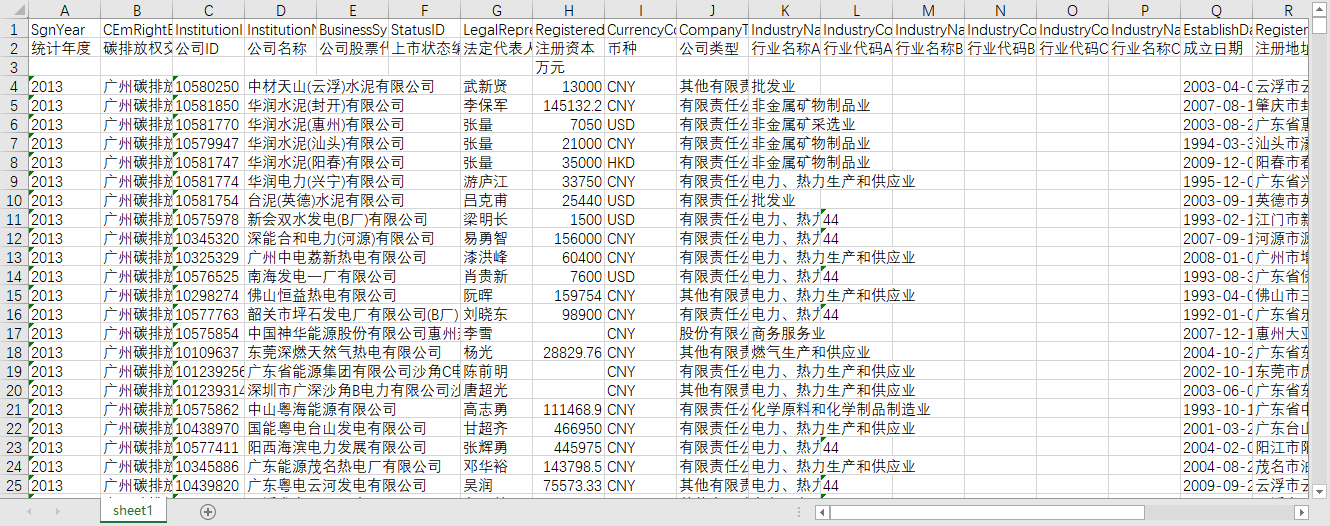Select column J header
Image resolution: width=1330 pixels, height=526 pixels.
click(713, 9)
